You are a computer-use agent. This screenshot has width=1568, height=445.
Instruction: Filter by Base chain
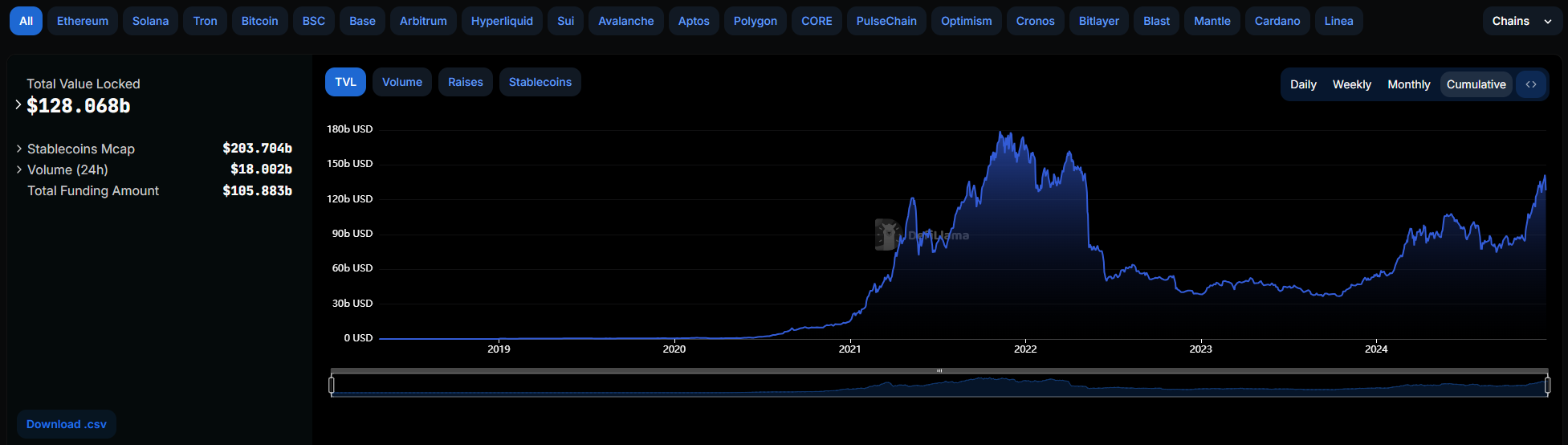coord(362,21)
